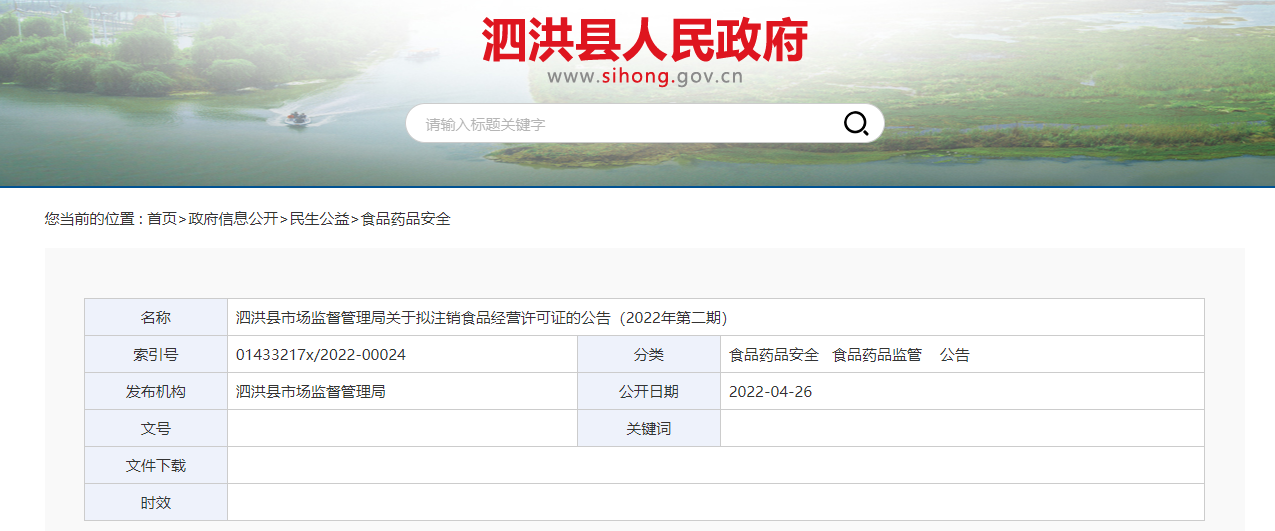
Task: Go to 政府信息公开 breadcrumb
Action: (233, 219)
